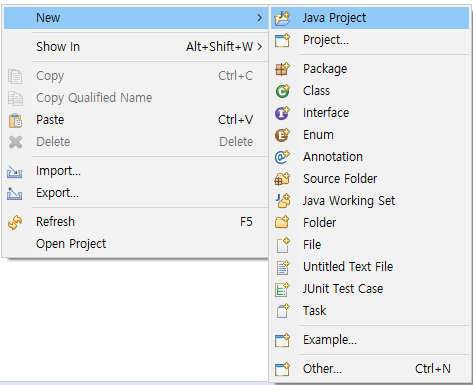The height and width of the screenshot is (385, 473).
Task: Click the Refresh arrows icon
Action: click(15, 222)
